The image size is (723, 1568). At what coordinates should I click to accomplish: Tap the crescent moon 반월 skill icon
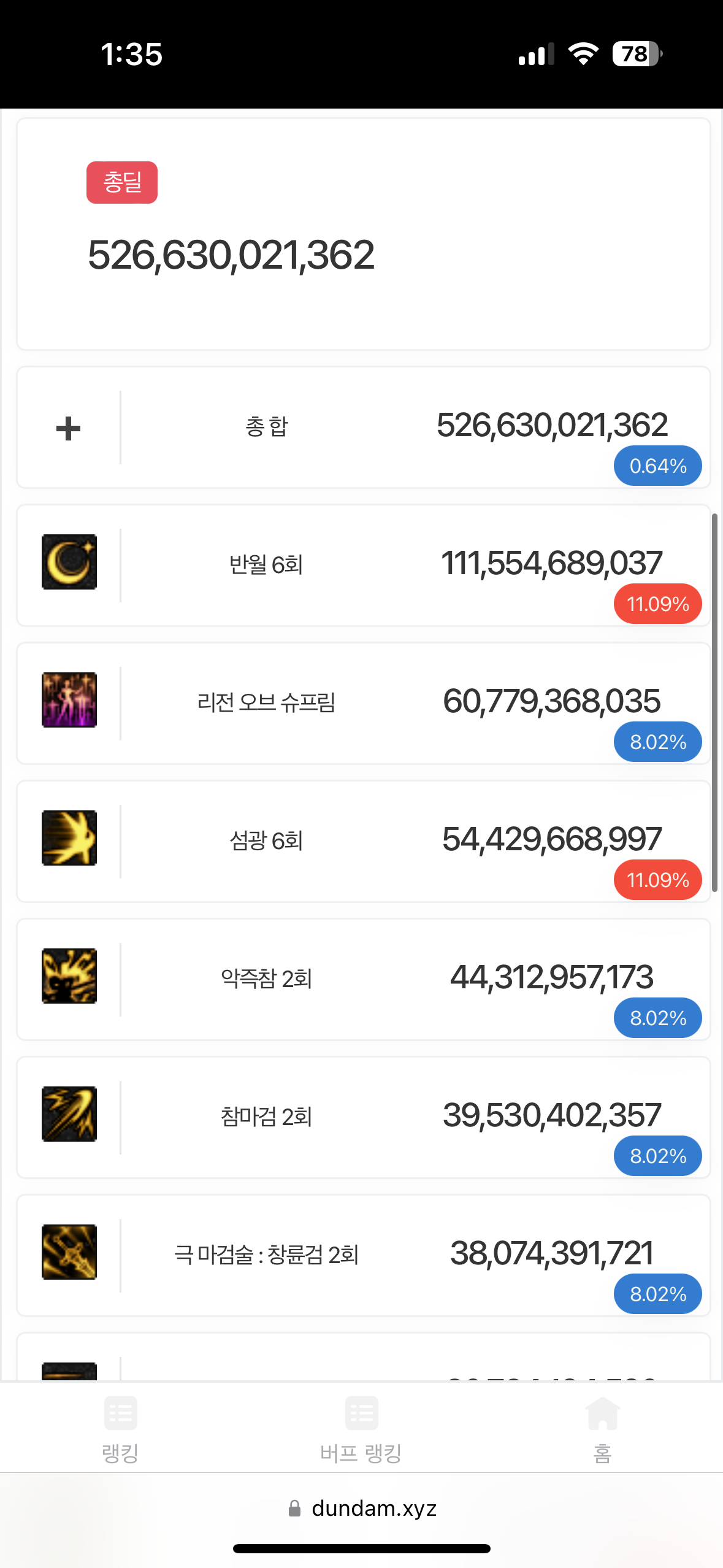[x=69, y=562]
